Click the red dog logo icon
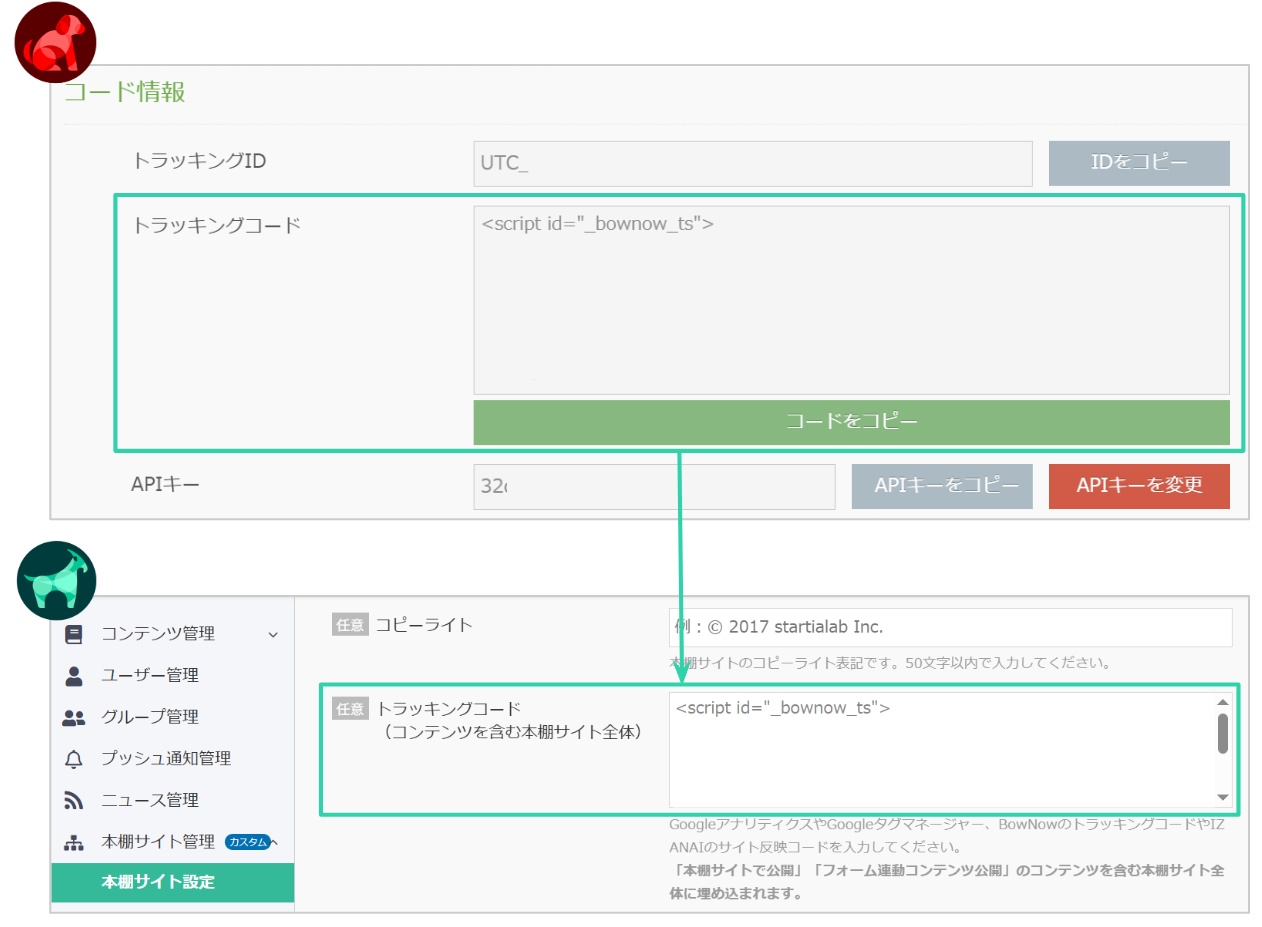 pos(55,42)
